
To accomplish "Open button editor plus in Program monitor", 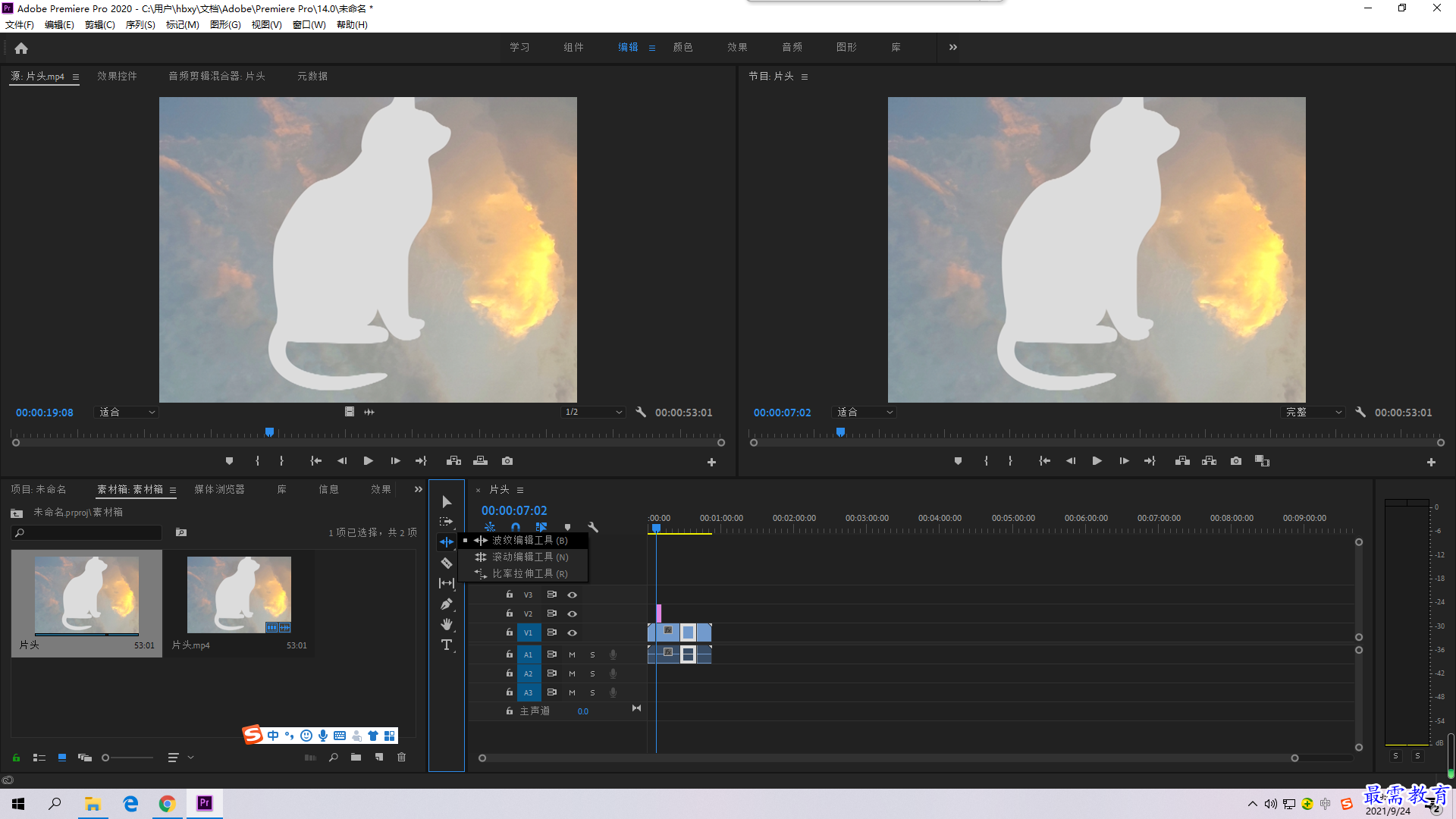I will 1431,462.
